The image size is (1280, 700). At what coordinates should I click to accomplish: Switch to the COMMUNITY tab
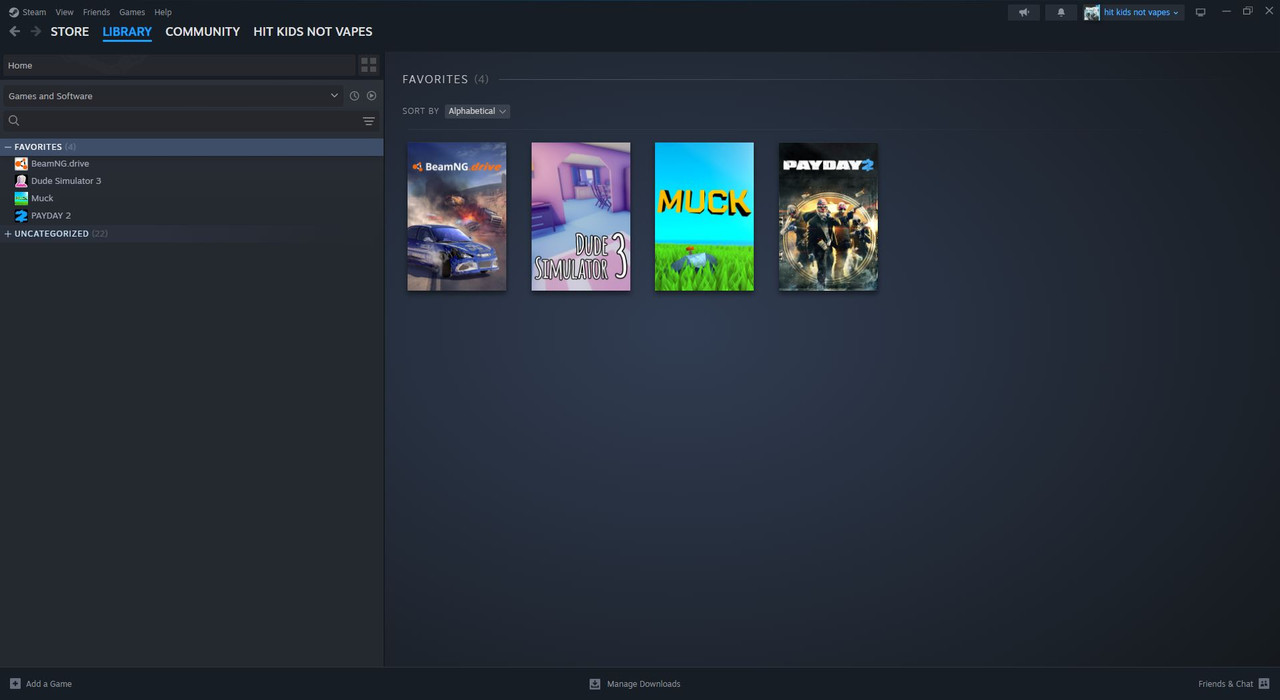pos(203,32)
